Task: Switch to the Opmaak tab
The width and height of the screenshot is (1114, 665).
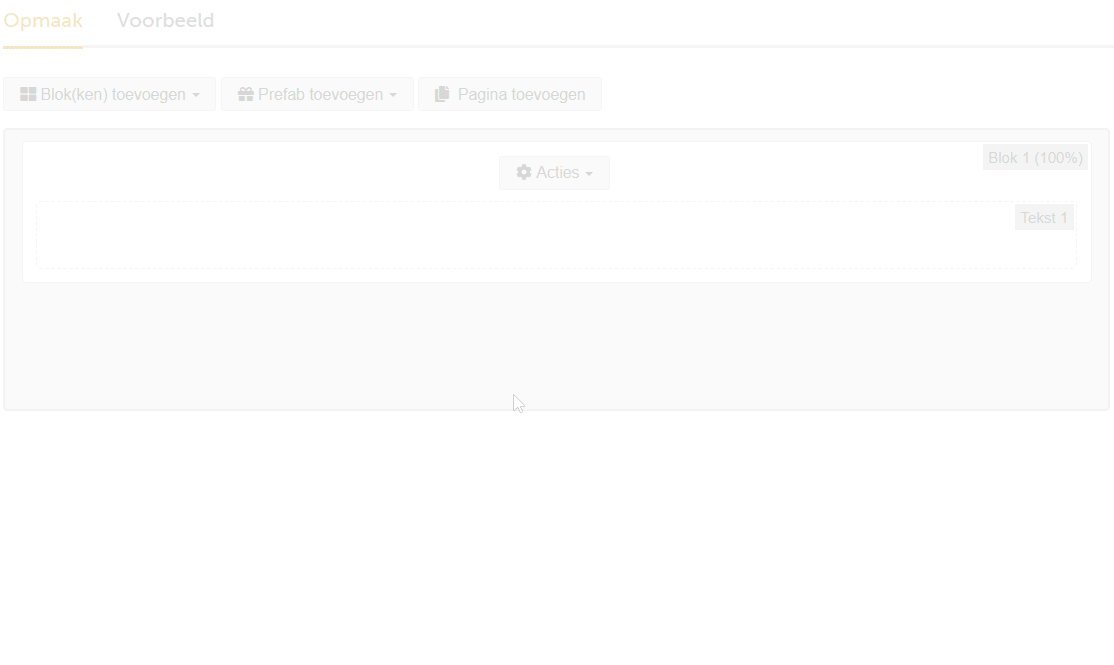Action: click(43, 21)
